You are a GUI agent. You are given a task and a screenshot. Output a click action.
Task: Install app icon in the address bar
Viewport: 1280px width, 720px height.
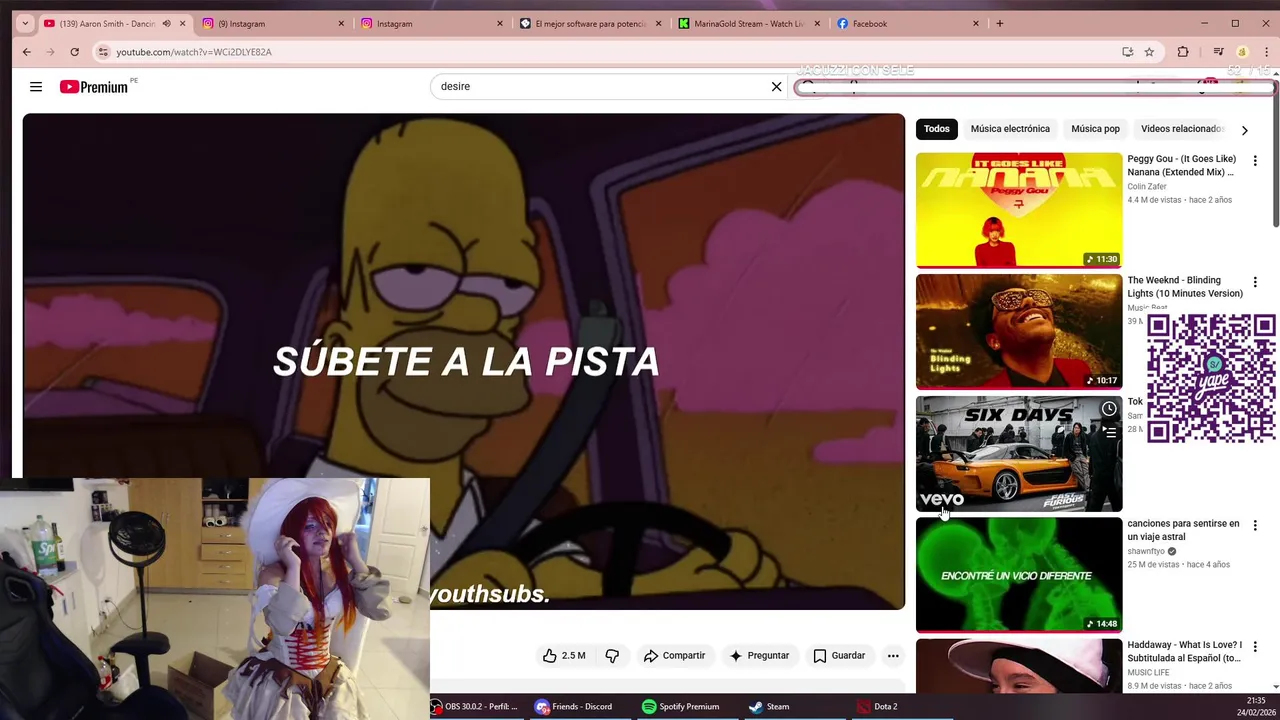pos(1127,52)
